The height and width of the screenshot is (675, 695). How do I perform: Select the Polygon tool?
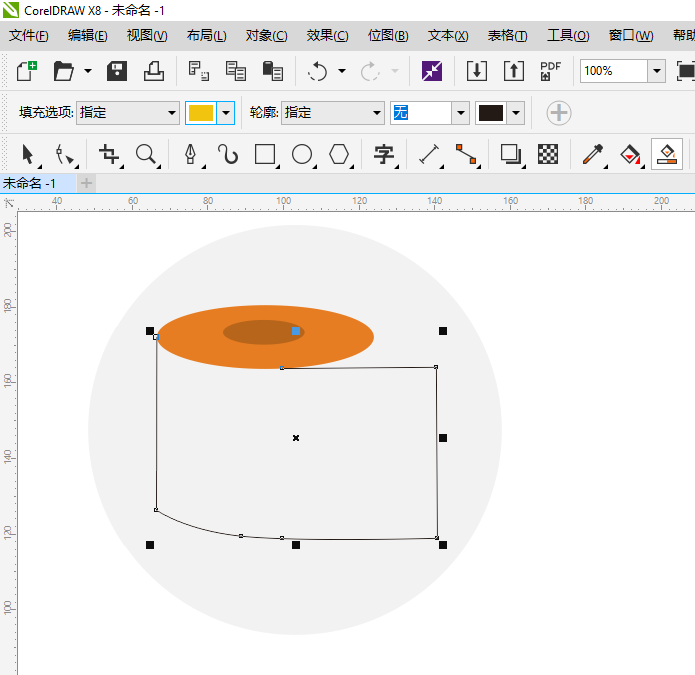340,154
